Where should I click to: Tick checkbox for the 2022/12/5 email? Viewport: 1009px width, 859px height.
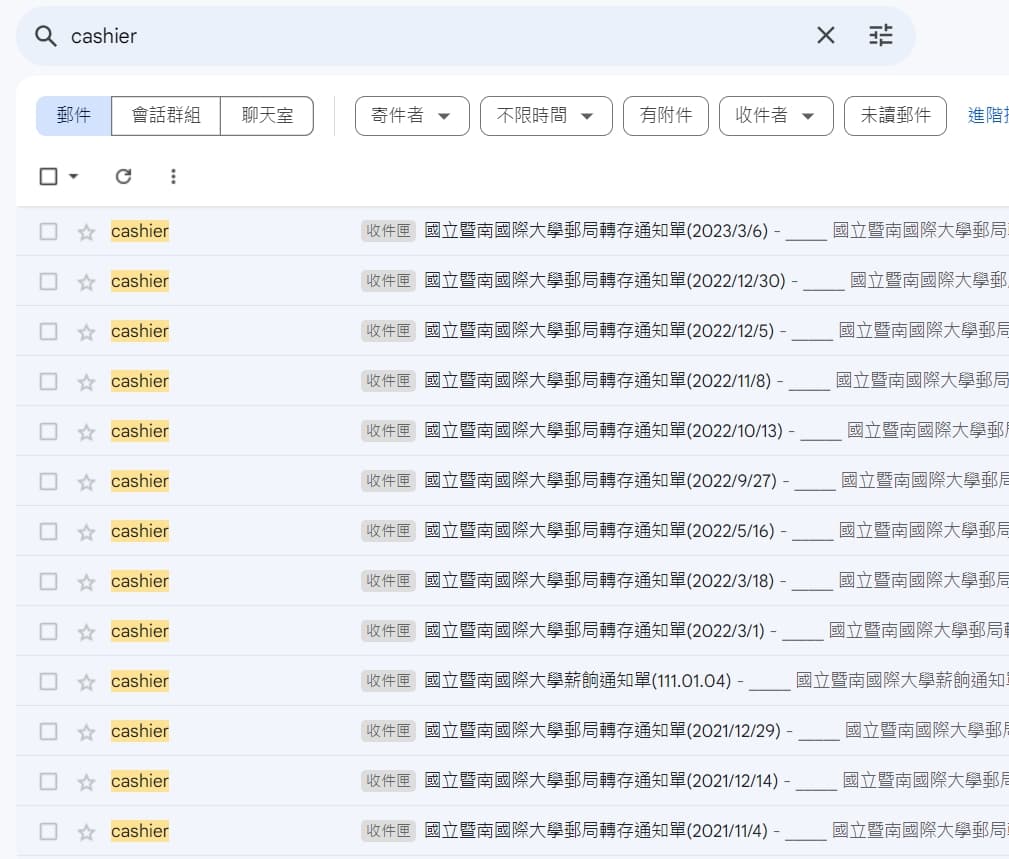48,331
